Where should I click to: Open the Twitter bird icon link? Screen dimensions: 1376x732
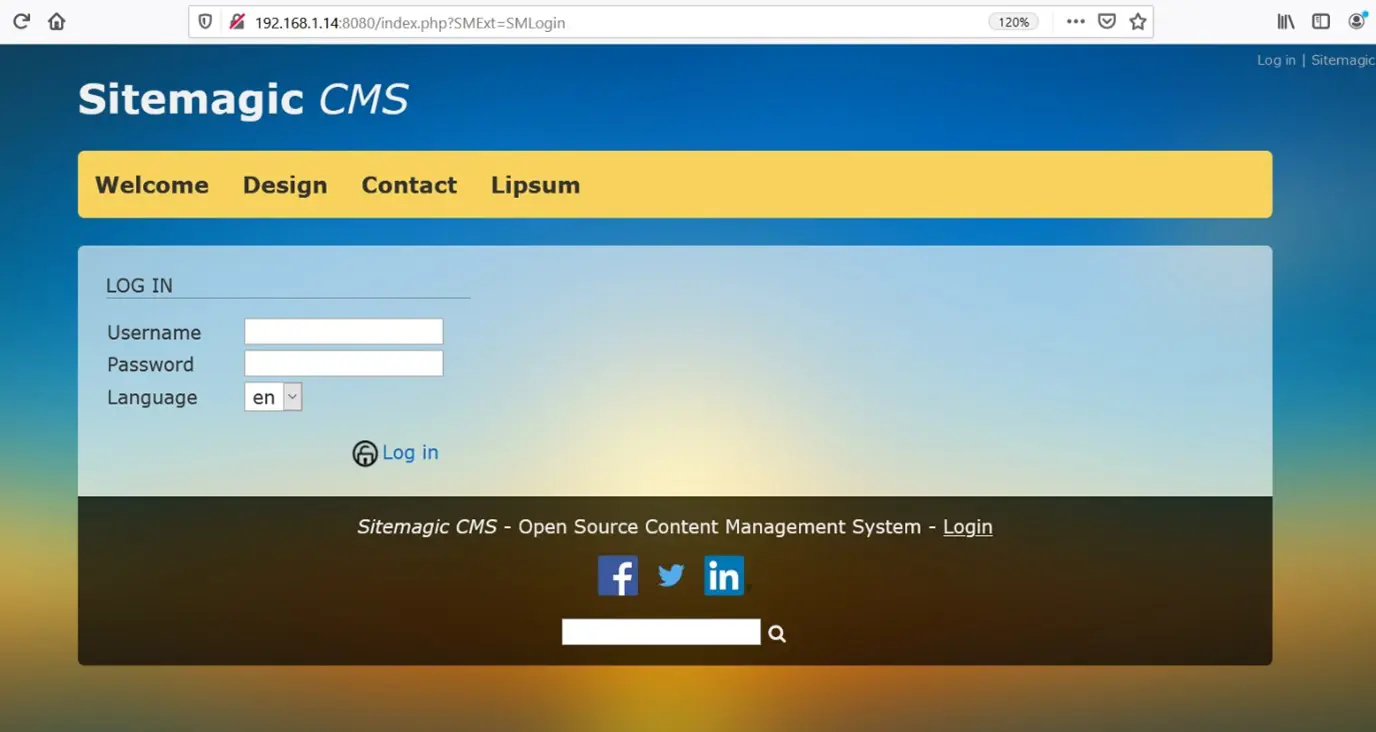point(671,576)
